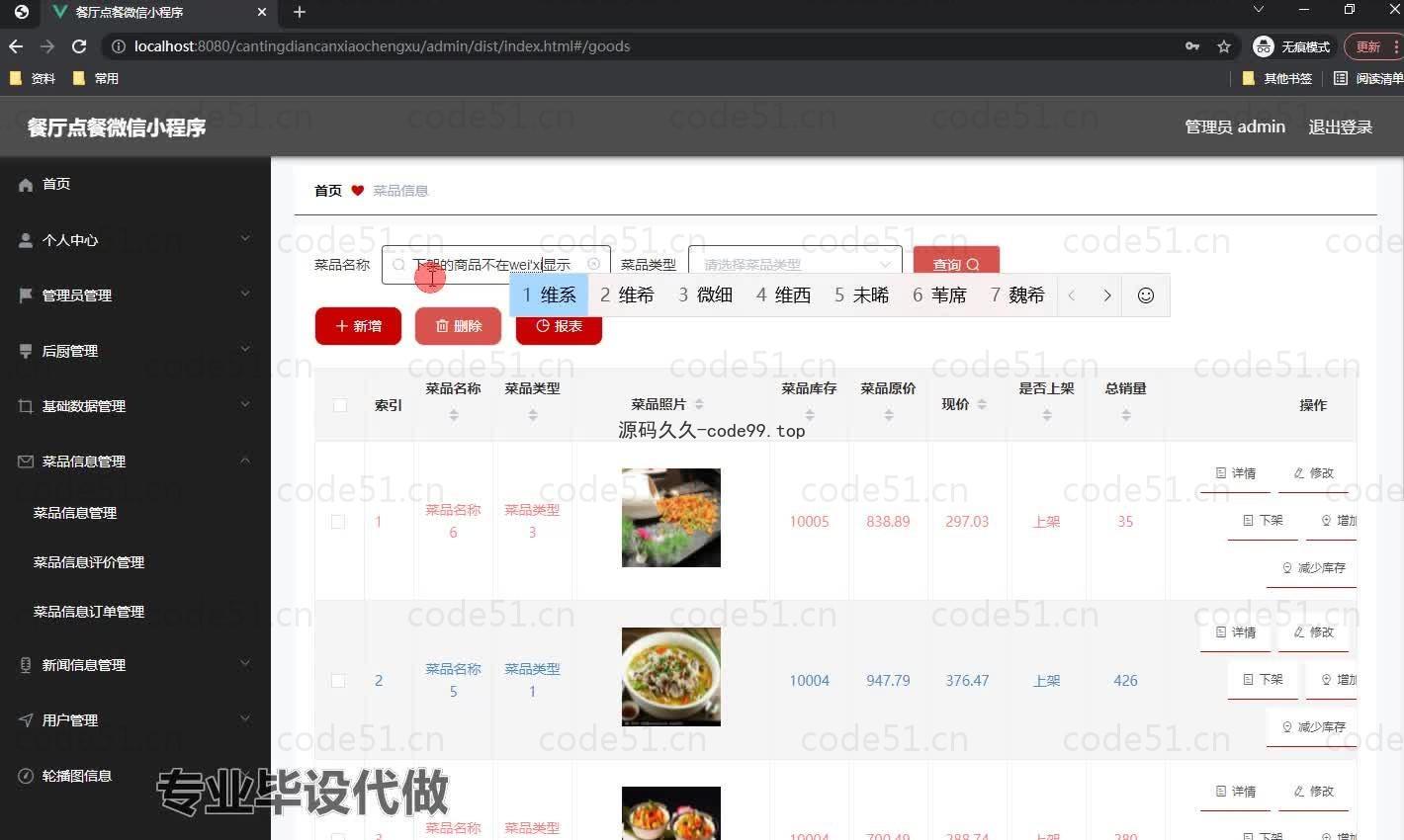Toggle the select-all checkbox in table header
Viewport: 1404px width, 840px height.
pyautogui.click(x=340, y=405)
